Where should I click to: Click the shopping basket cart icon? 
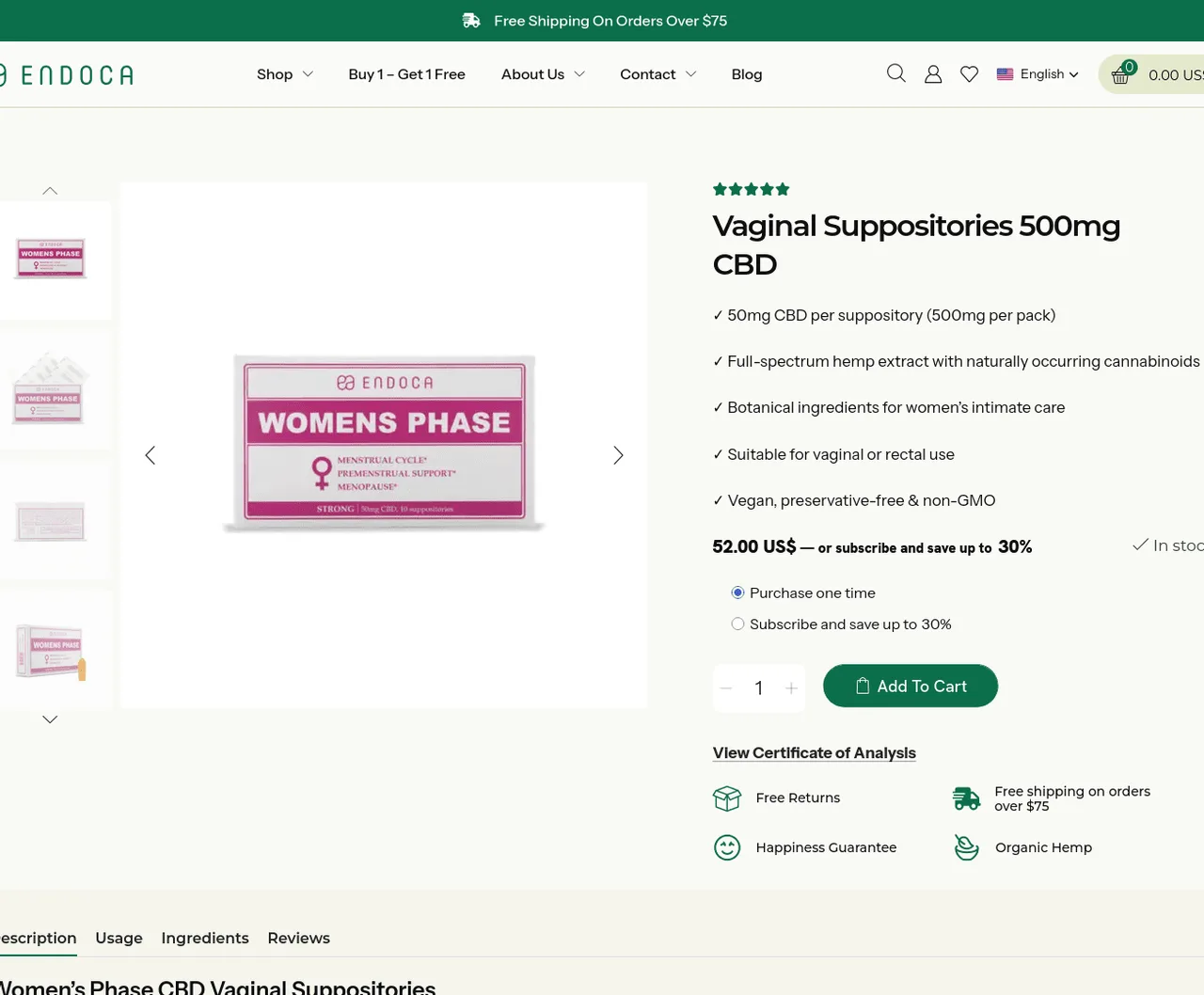pos(1121,74)
